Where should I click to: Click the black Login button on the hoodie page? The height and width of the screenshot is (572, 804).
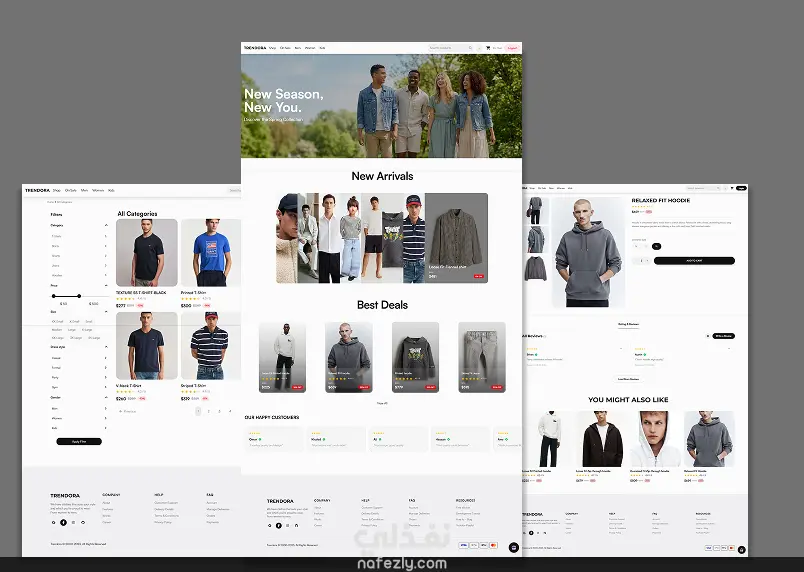pos(741,188)
